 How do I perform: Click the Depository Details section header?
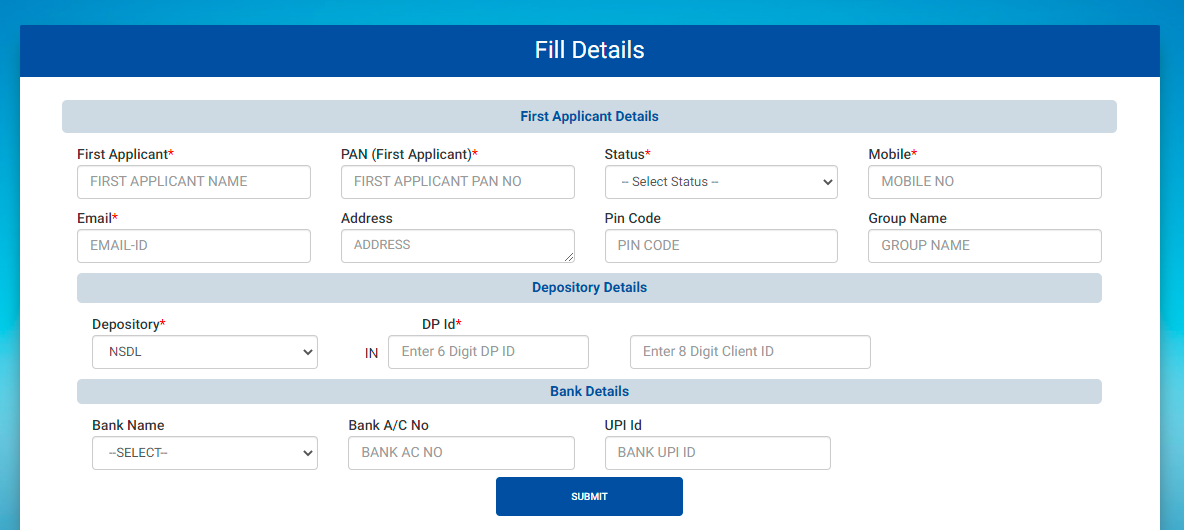coord(589,288)
